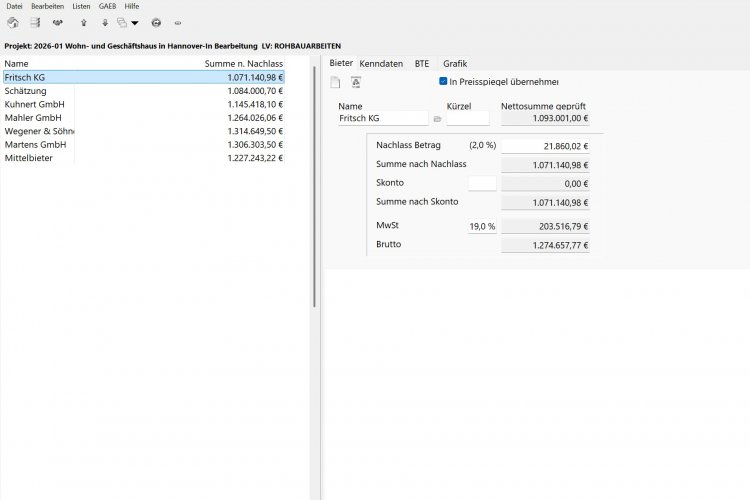The width and height of the screenshot is (750, 500).
Task: Select the Mittelbieter row in the list
Action: pyautogui.click(x=143, y=158)
